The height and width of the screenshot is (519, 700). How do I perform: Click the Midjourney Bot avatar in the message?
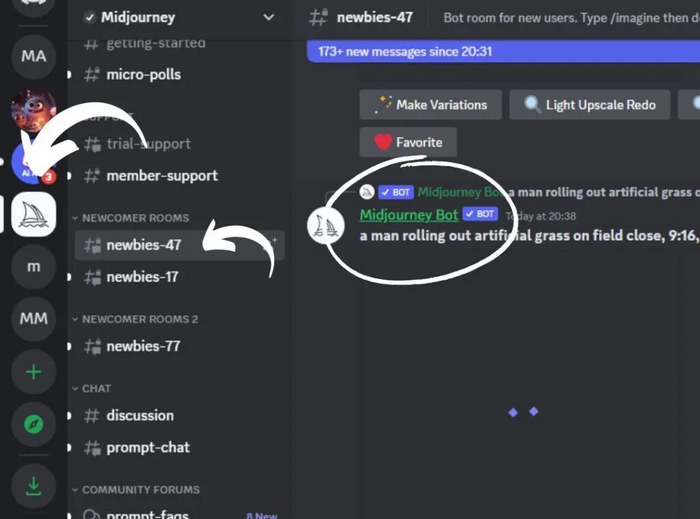point(325,226)
